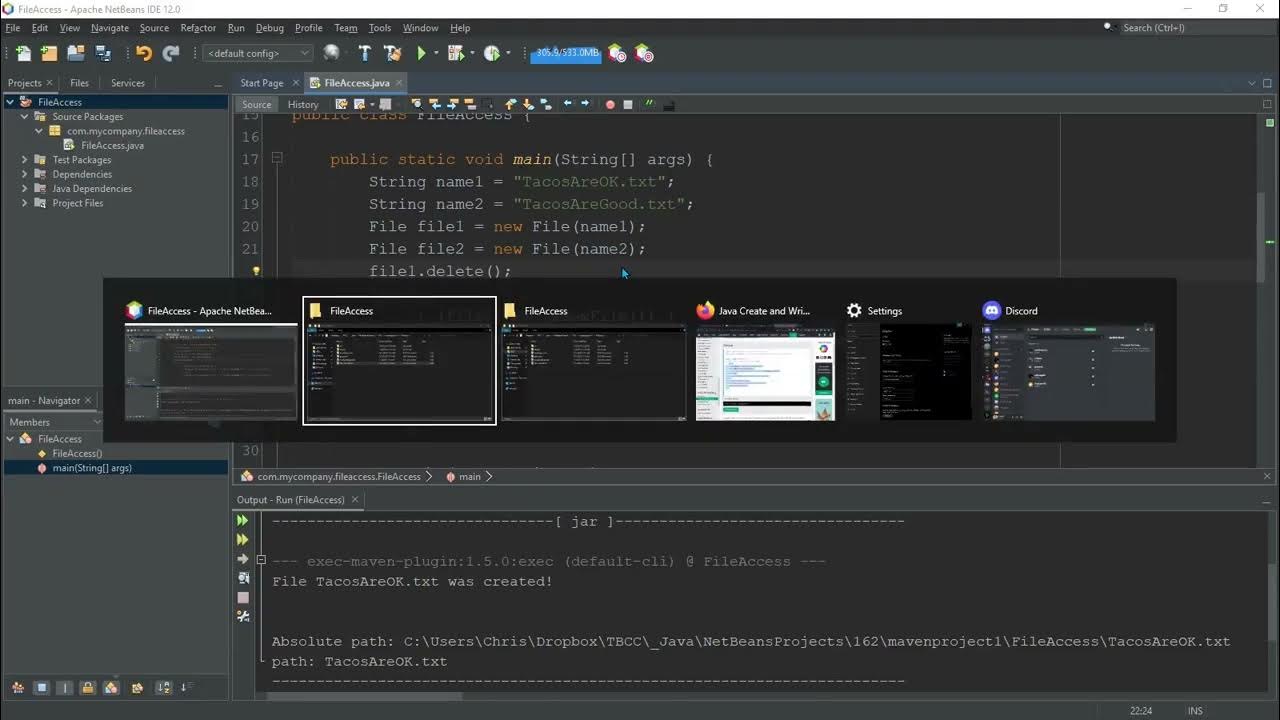The height and width of the screenshot is (720, 1280).
Task: Toggle Show Inner Classes filter in Navigator
Action: point(111,687)
